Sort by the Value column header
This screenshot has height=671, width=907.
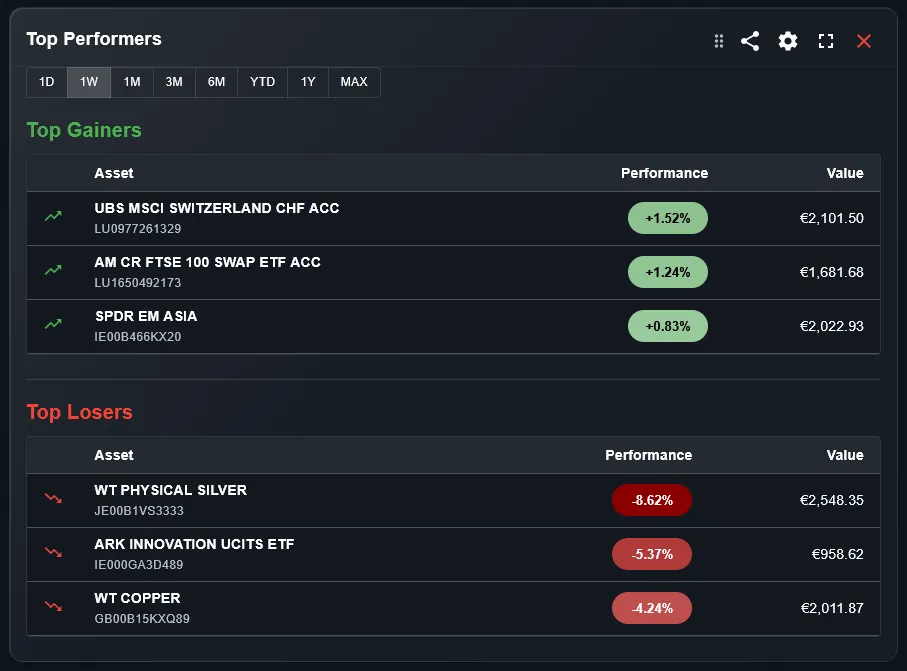tap(845, 173)
